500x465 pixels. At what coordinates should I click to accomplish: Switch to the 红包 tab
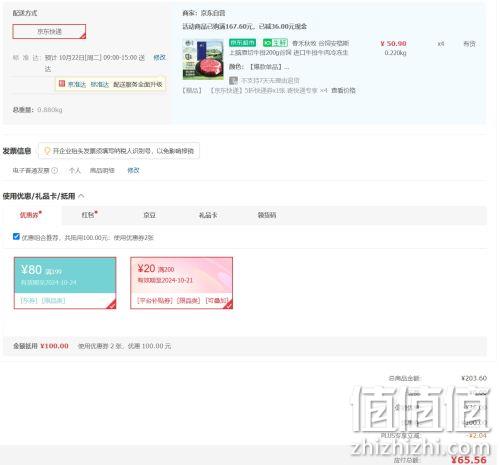[89, 215]
